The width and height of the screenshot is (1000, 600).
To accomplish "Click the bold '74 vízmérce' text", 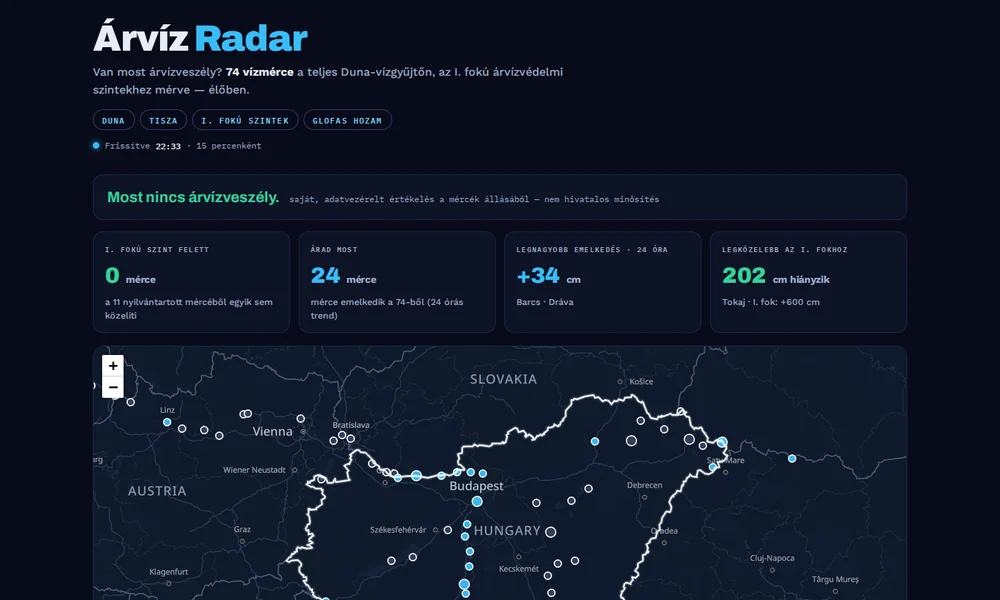I will click(260, 72).
